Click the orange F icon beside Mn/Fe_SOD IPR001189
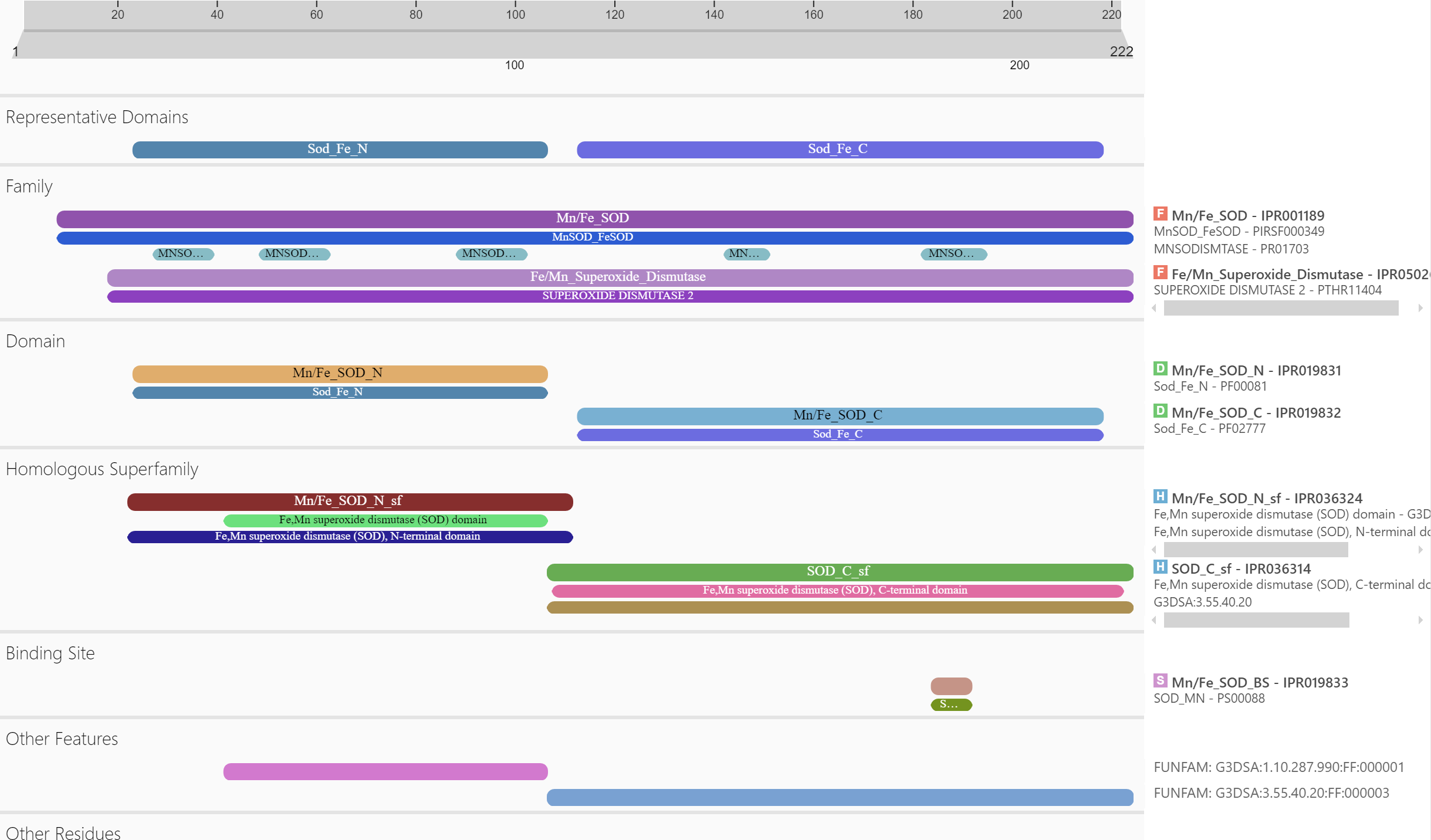Image resolution: width=1431 pixels, height=840 pixels. pyautogui.click(x=1160, y=214)
